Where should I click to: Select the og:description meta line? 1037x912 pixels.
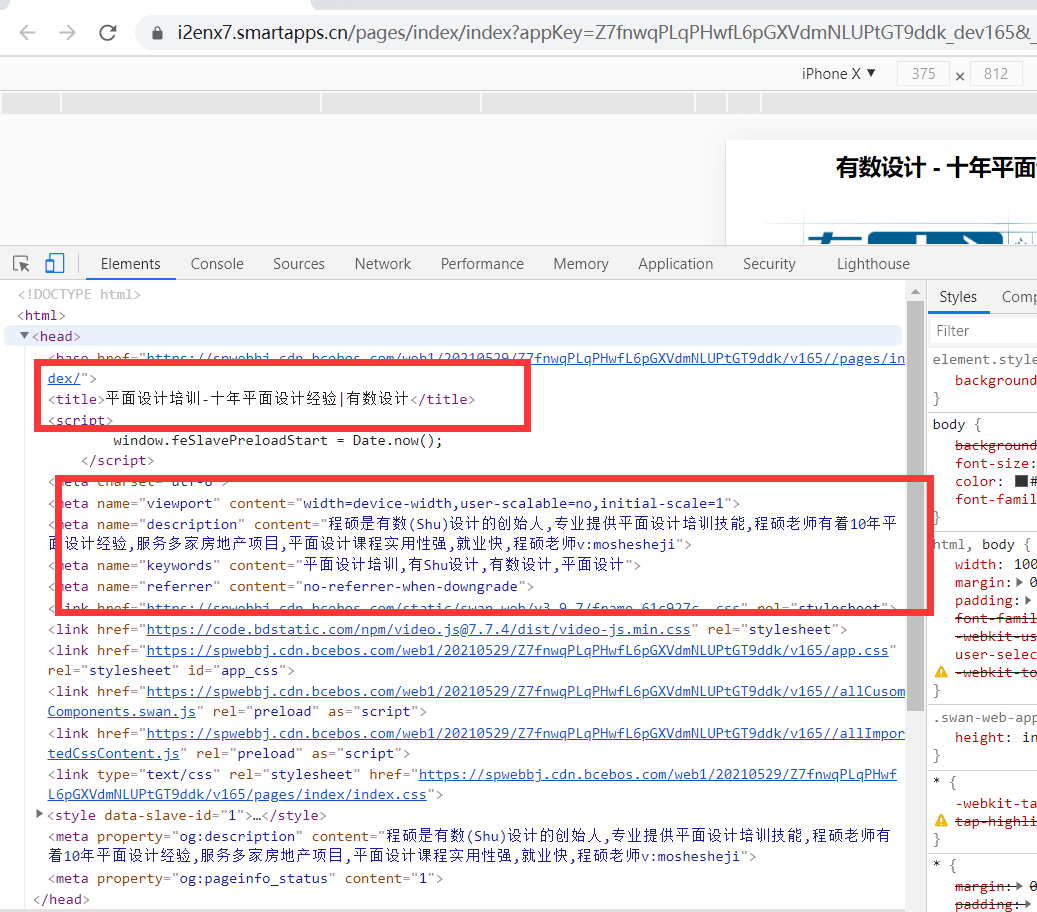point(469,846)
